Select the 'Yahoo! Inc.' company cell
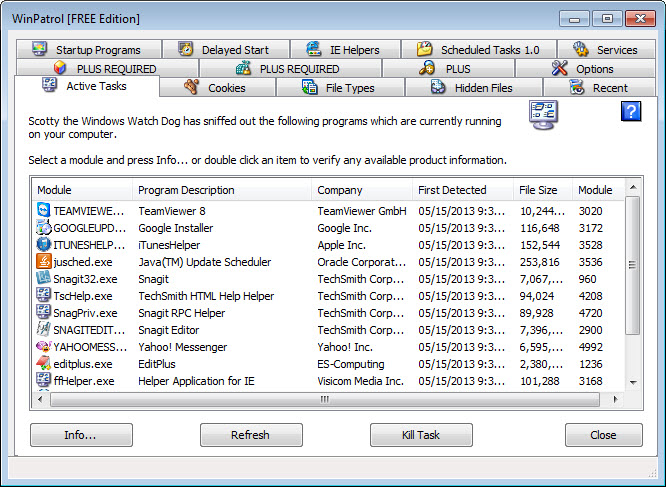666x487 pixels. tap(344, 347)
